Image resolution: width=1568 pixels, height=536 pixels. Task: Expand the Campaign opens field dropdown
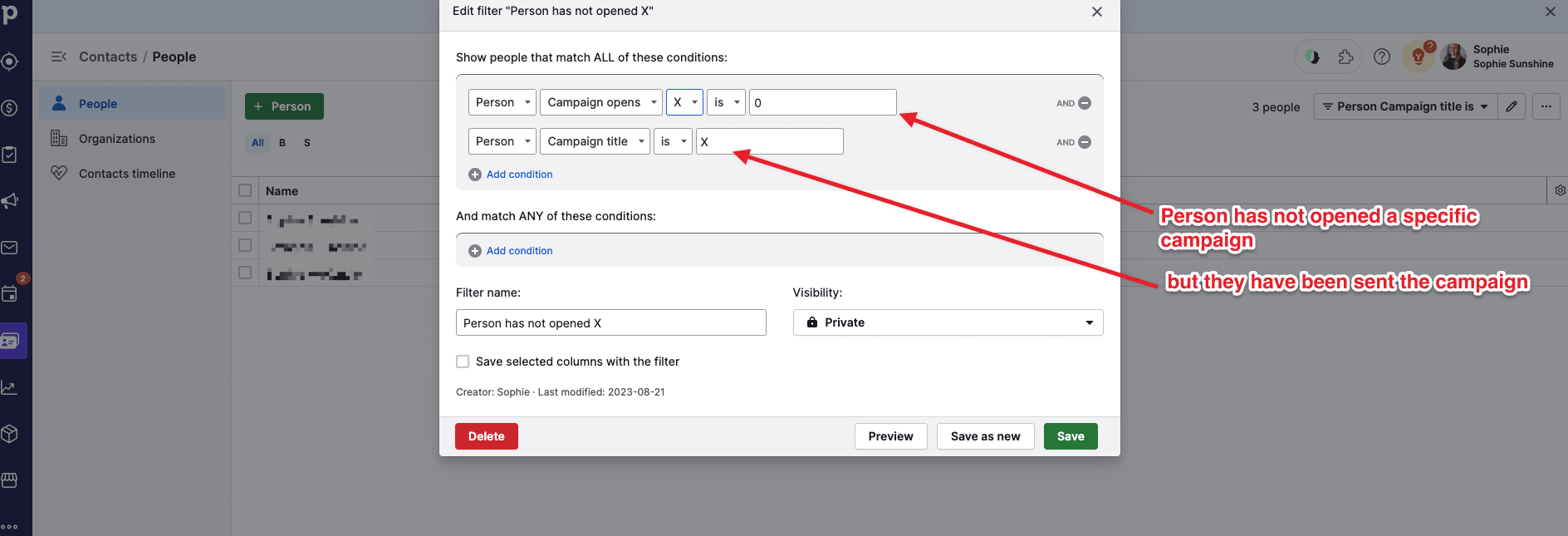[x=601, y=102]
